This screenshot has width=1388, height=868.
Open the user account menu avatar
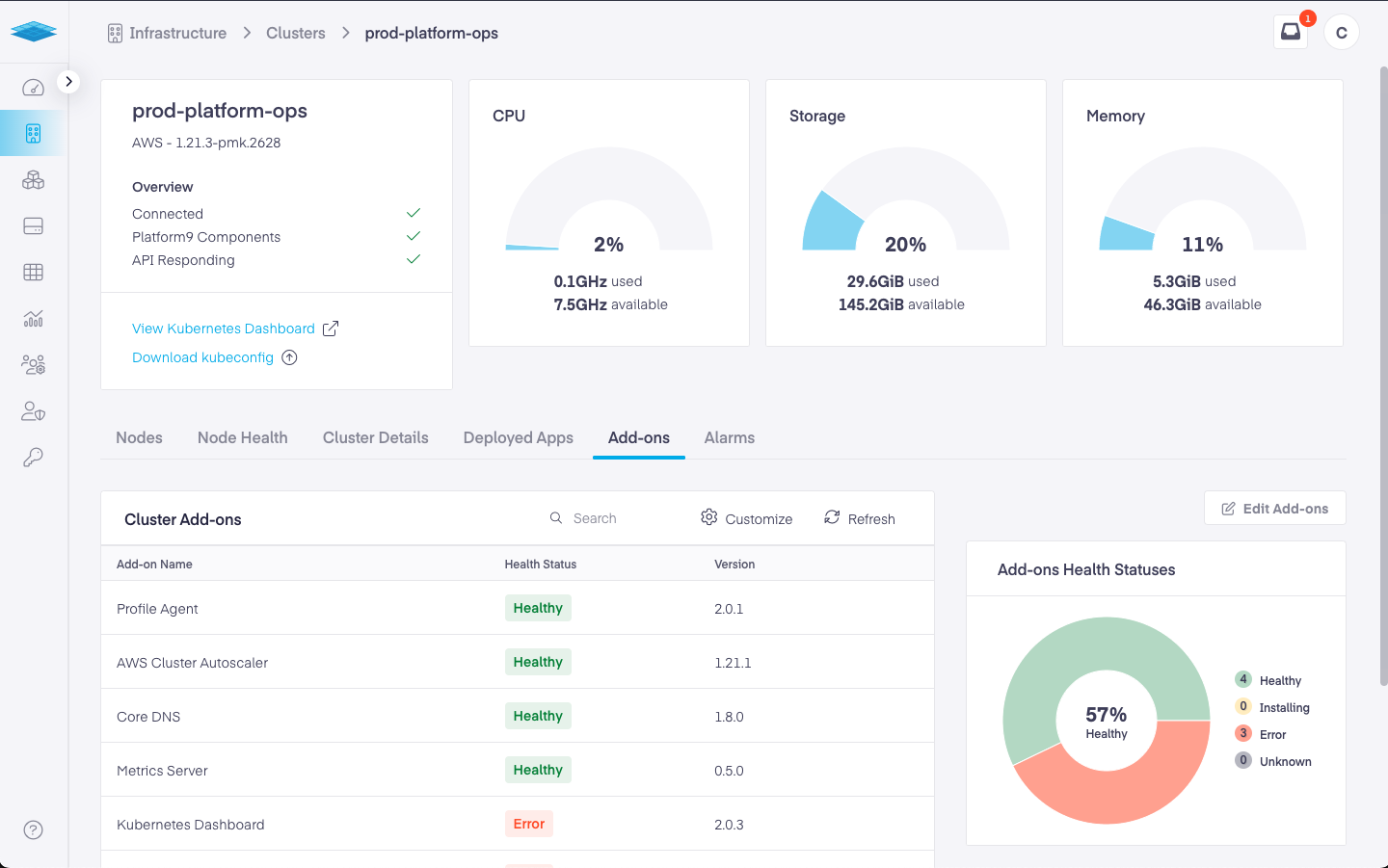click(x=1341, y=33)
